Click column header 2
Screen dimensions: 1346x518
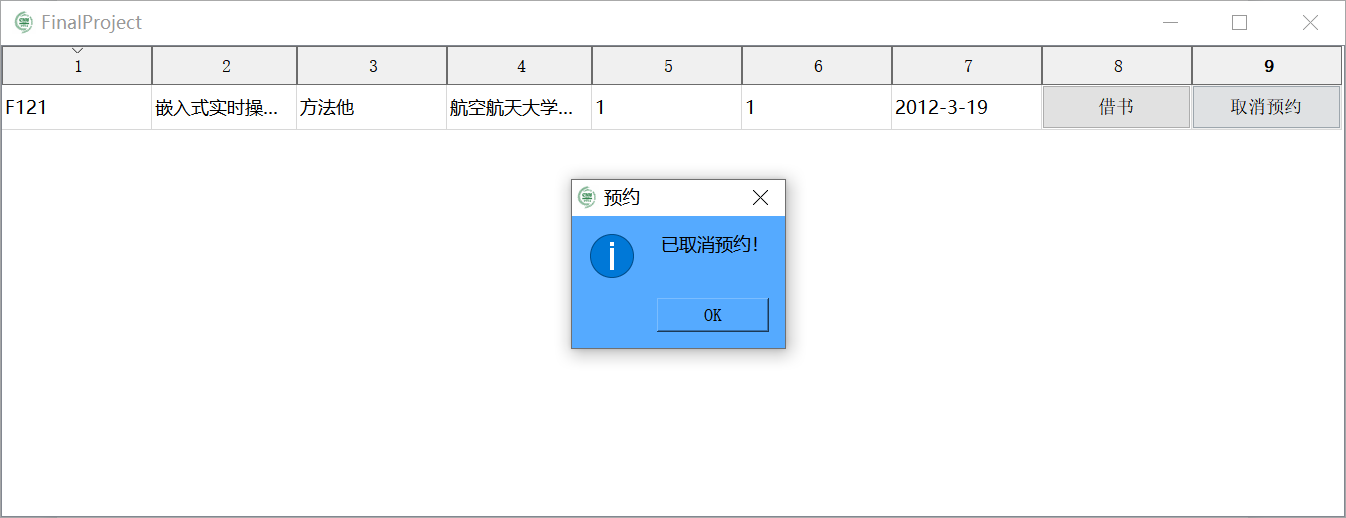[225, 66]
